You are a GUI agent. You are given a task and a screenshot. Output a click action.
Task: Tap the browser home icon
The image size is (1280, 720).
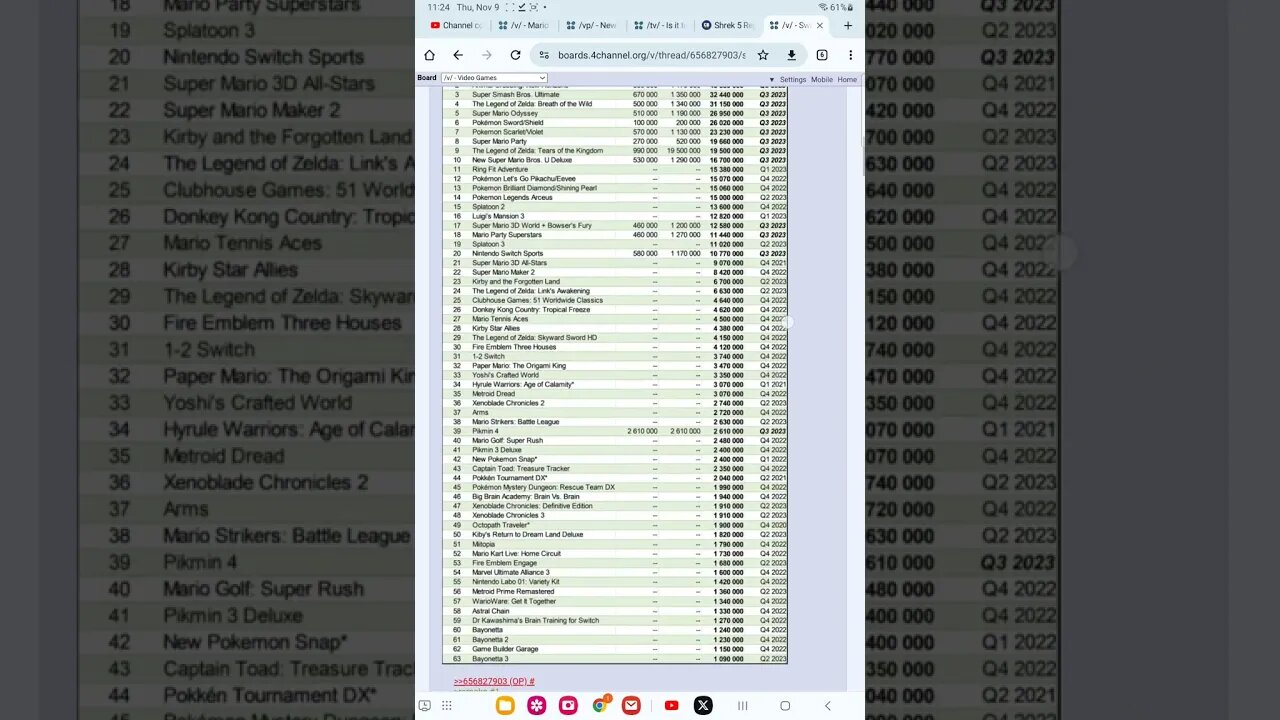(x=429, y=55)
